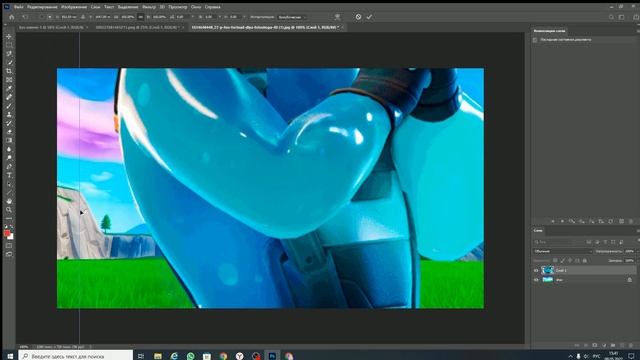This screenshot has width=640, height=360.
Task: Select the History Brush tool
Action: [9, 123]
